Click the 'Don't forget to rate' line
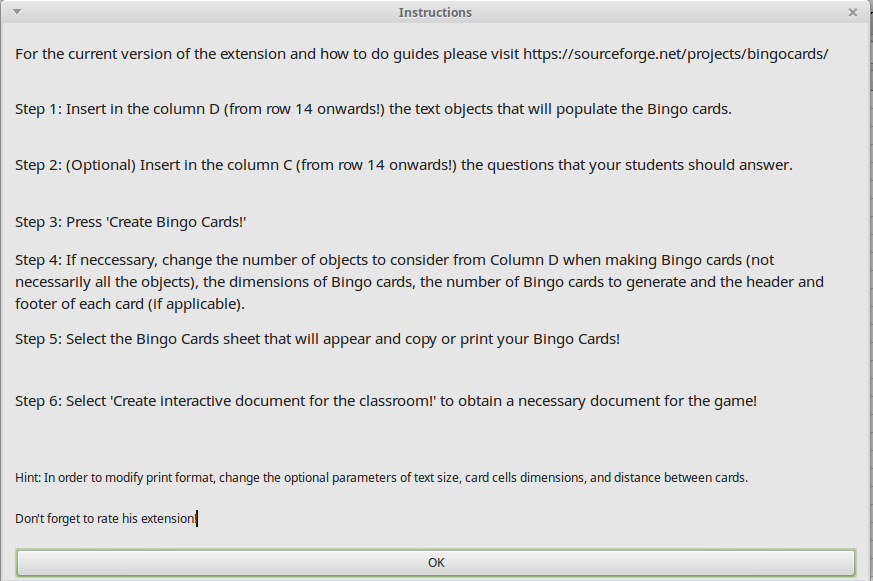This screenshot has height=581, width=873. coord(106,519)
